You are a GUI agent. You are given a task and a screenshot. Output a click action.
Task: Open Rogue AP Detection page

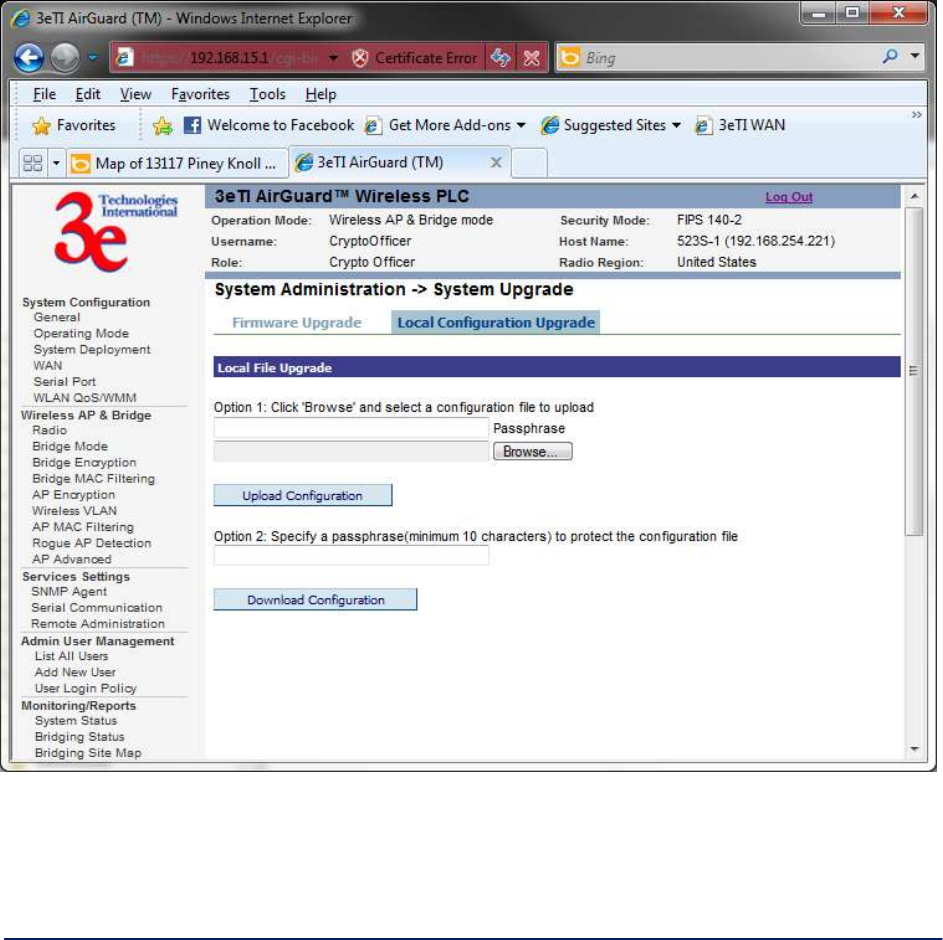click(91, 543)
